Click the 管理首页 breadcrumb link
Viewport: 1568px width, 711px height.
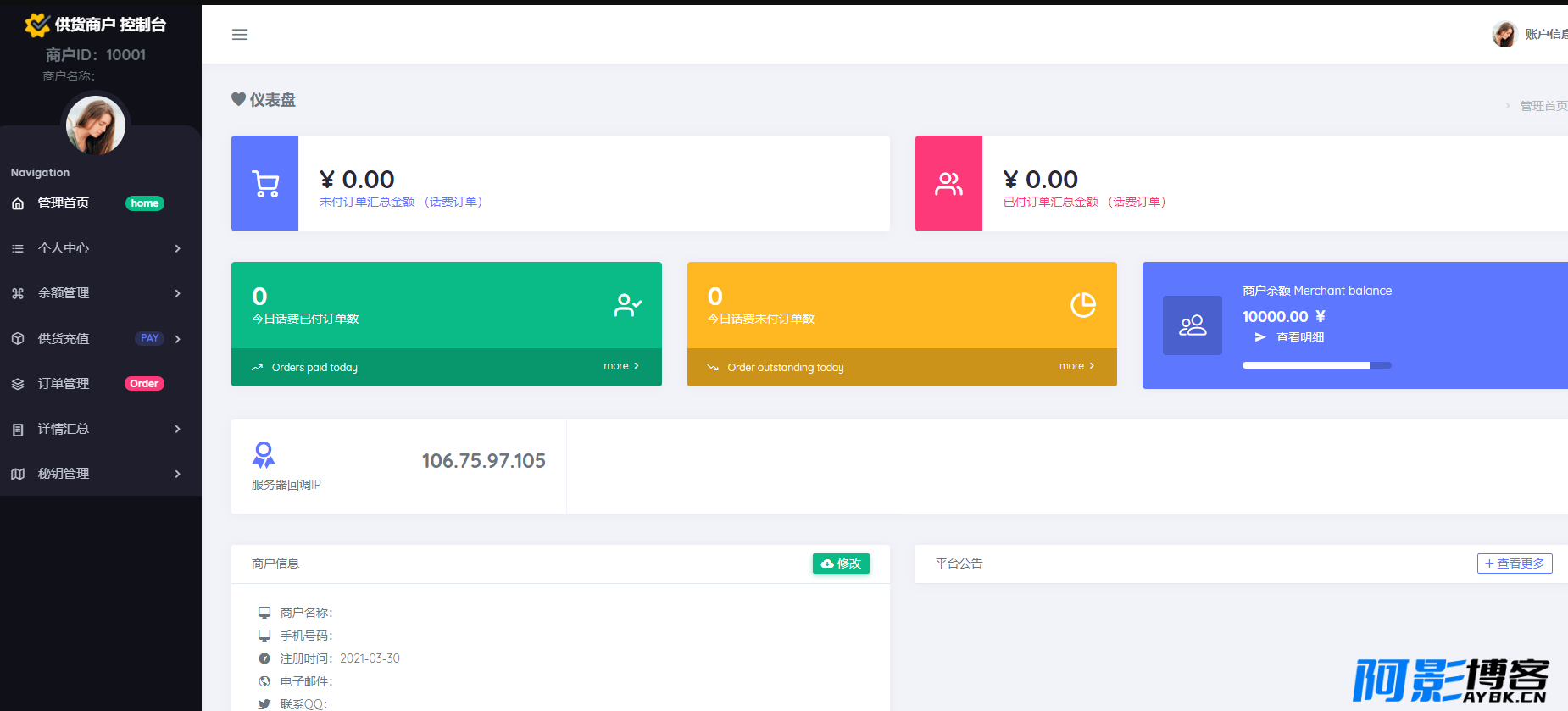1543,106
